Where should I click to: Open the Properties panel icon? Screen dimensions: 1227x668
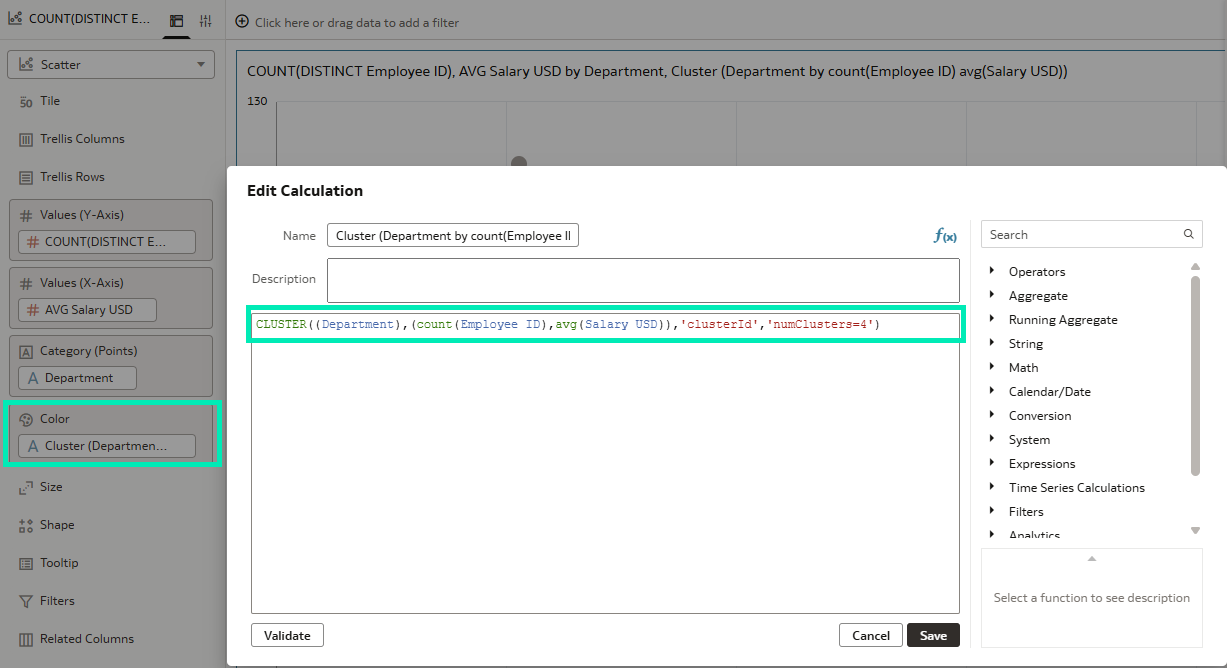tap(206, 20)
